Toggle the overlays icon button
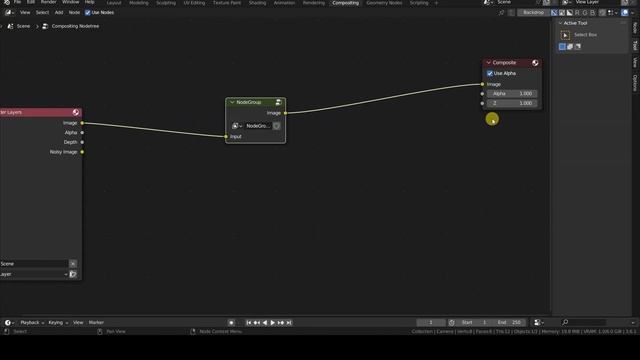The height and width of the screenshot is (360, 640). 625,13
